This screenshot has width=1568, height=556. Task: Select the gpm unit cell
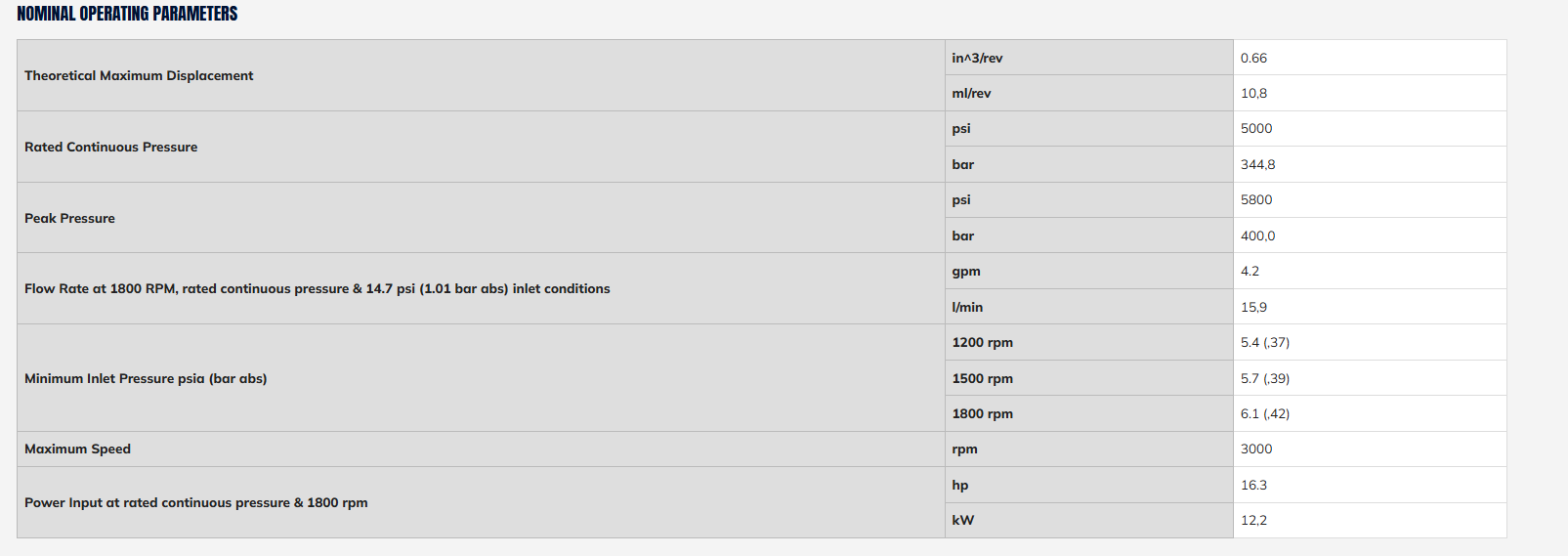coord(1088,271)
